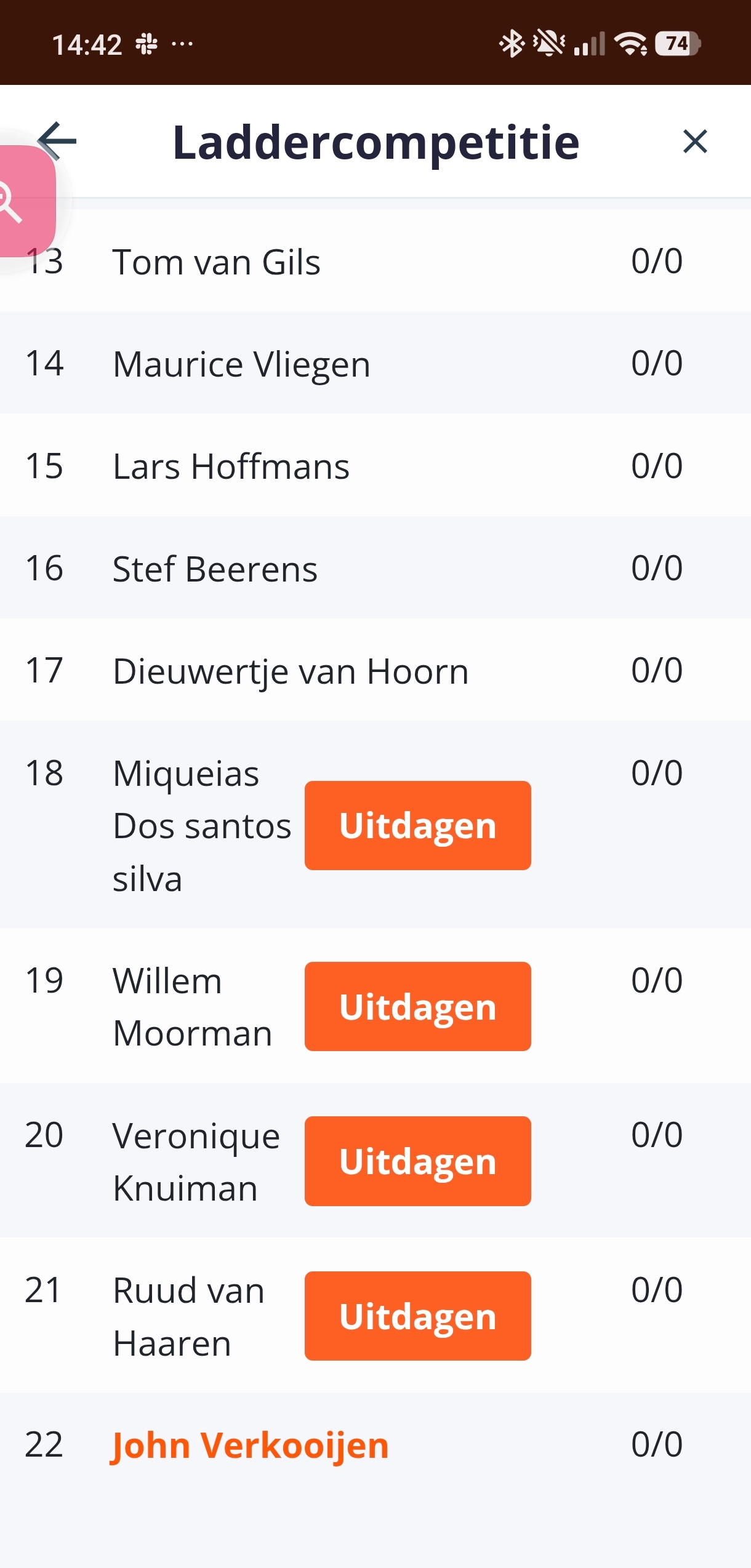The image size is (751, 1568).
Task: Tap the Laddercompetitie page title
Action: coord(375,142)
